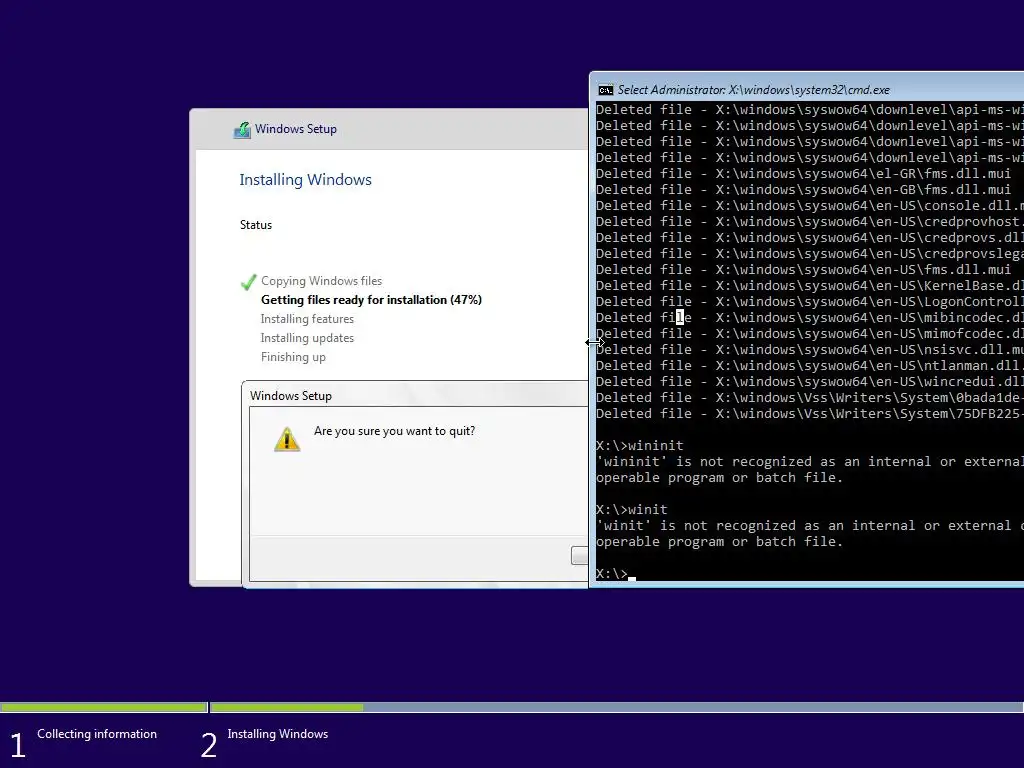This screenshot has height=768, width=1024.
Task: Click the deleted en-US\mimofcodec line
Action: click(809, 334)
